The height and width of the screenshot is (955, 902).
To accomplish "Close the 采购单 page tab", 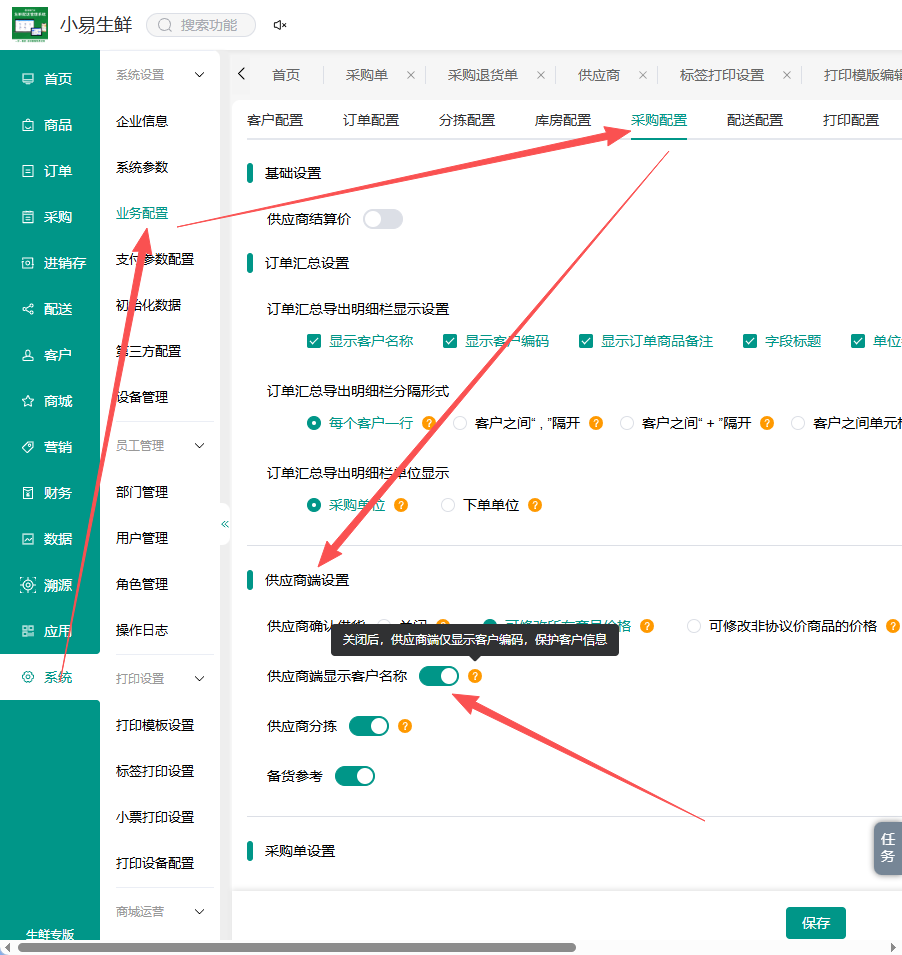I will [x=411, y=75].
